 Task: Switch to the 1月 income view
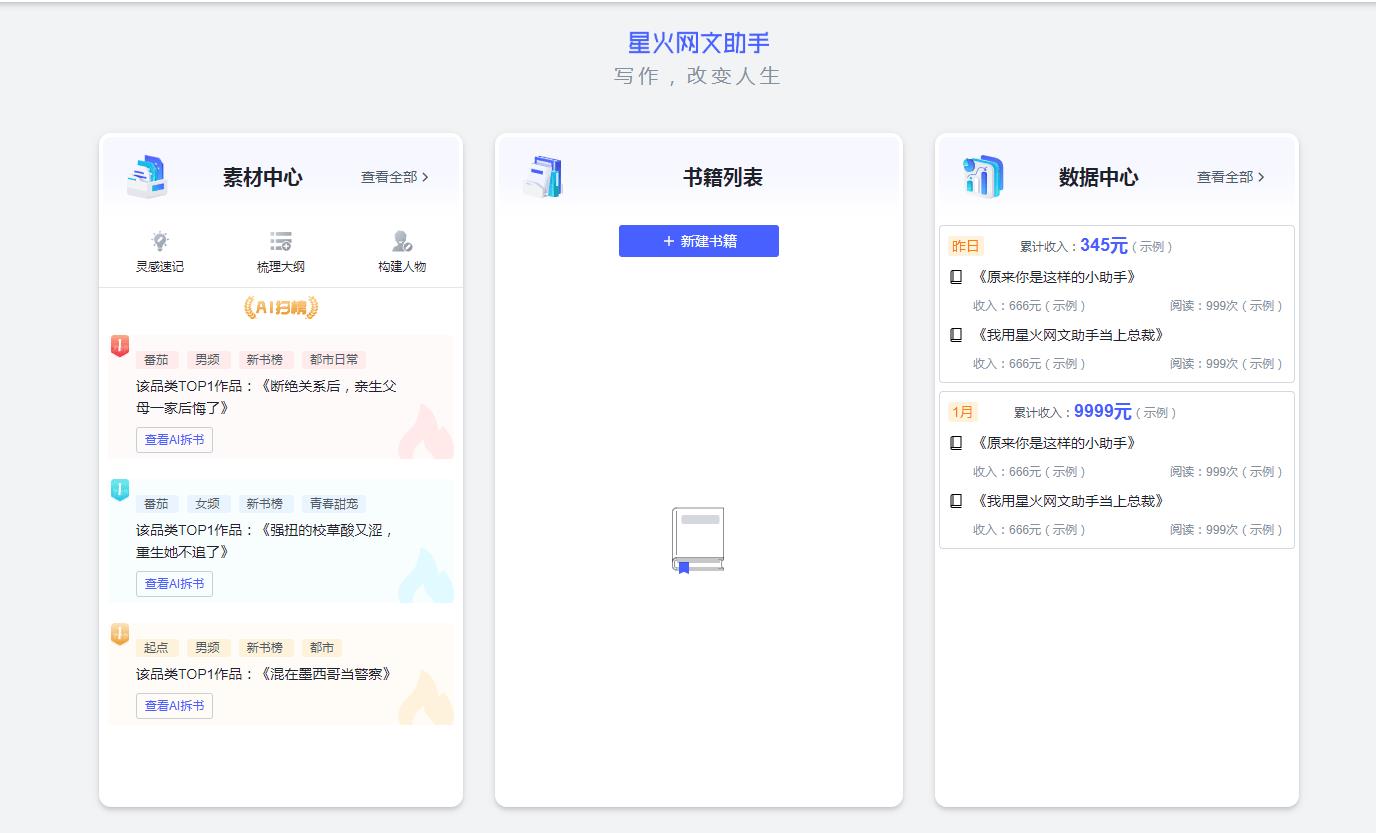[964, 411]
